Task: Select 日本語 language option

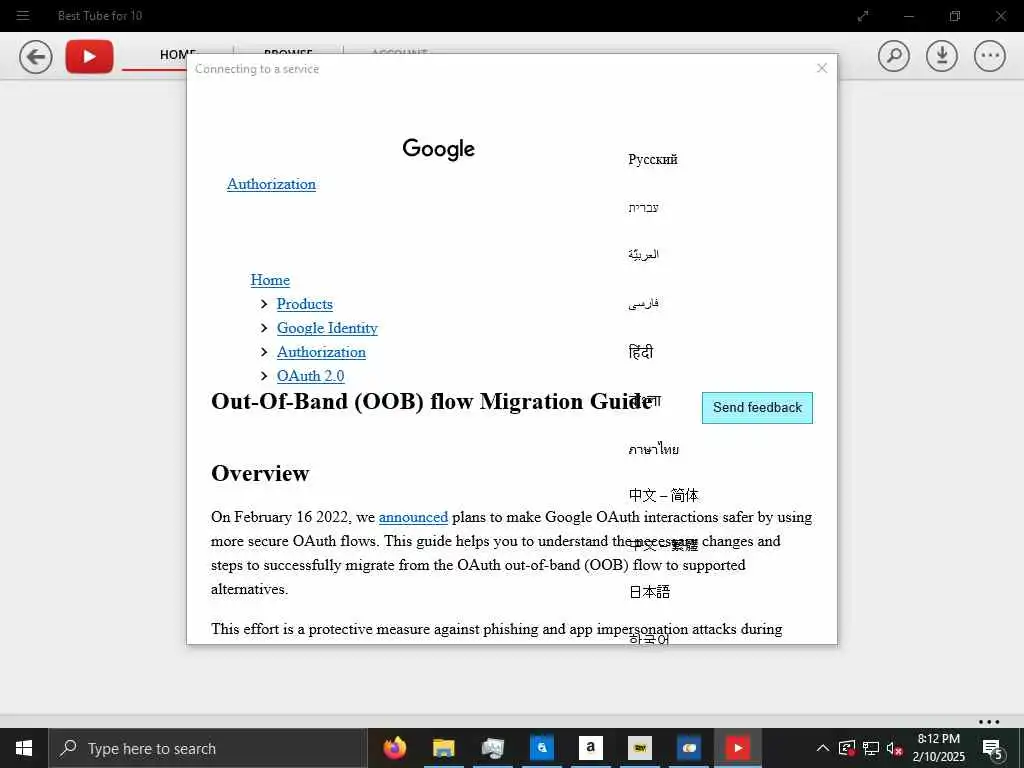Action: 649,592
